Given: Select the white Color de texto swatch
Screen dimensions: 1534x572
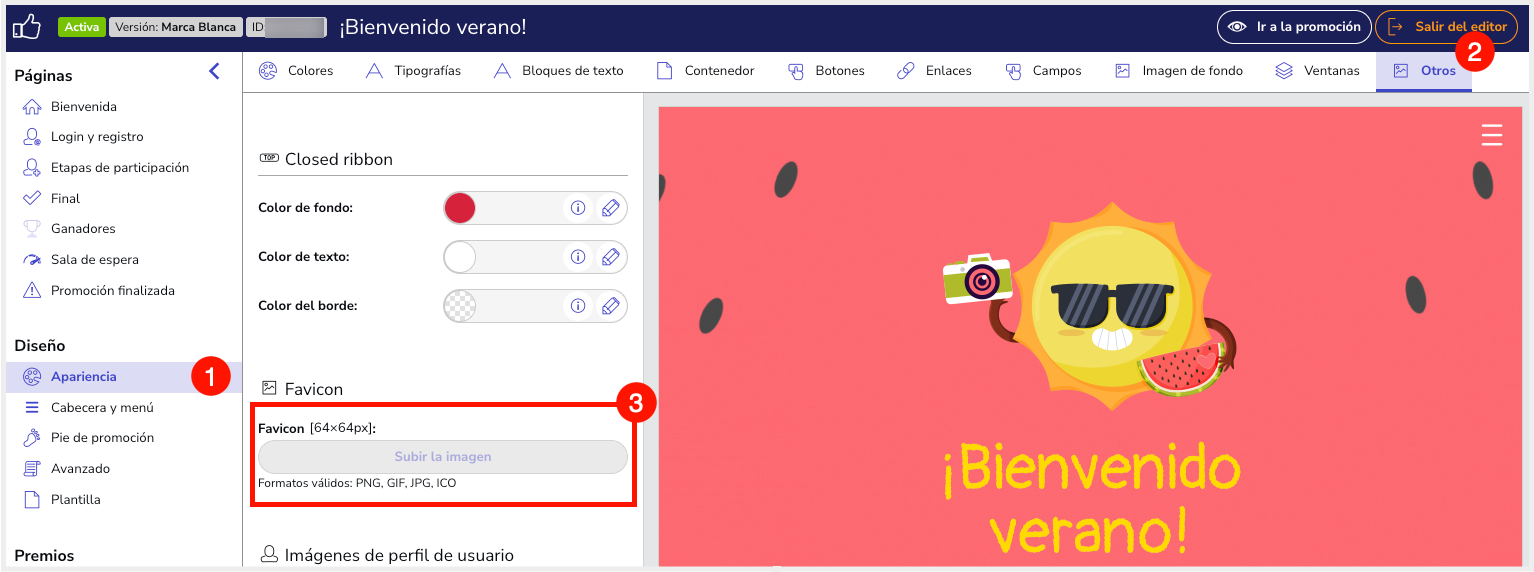Looking at the screenshot, I should click(x=460, y=257).
